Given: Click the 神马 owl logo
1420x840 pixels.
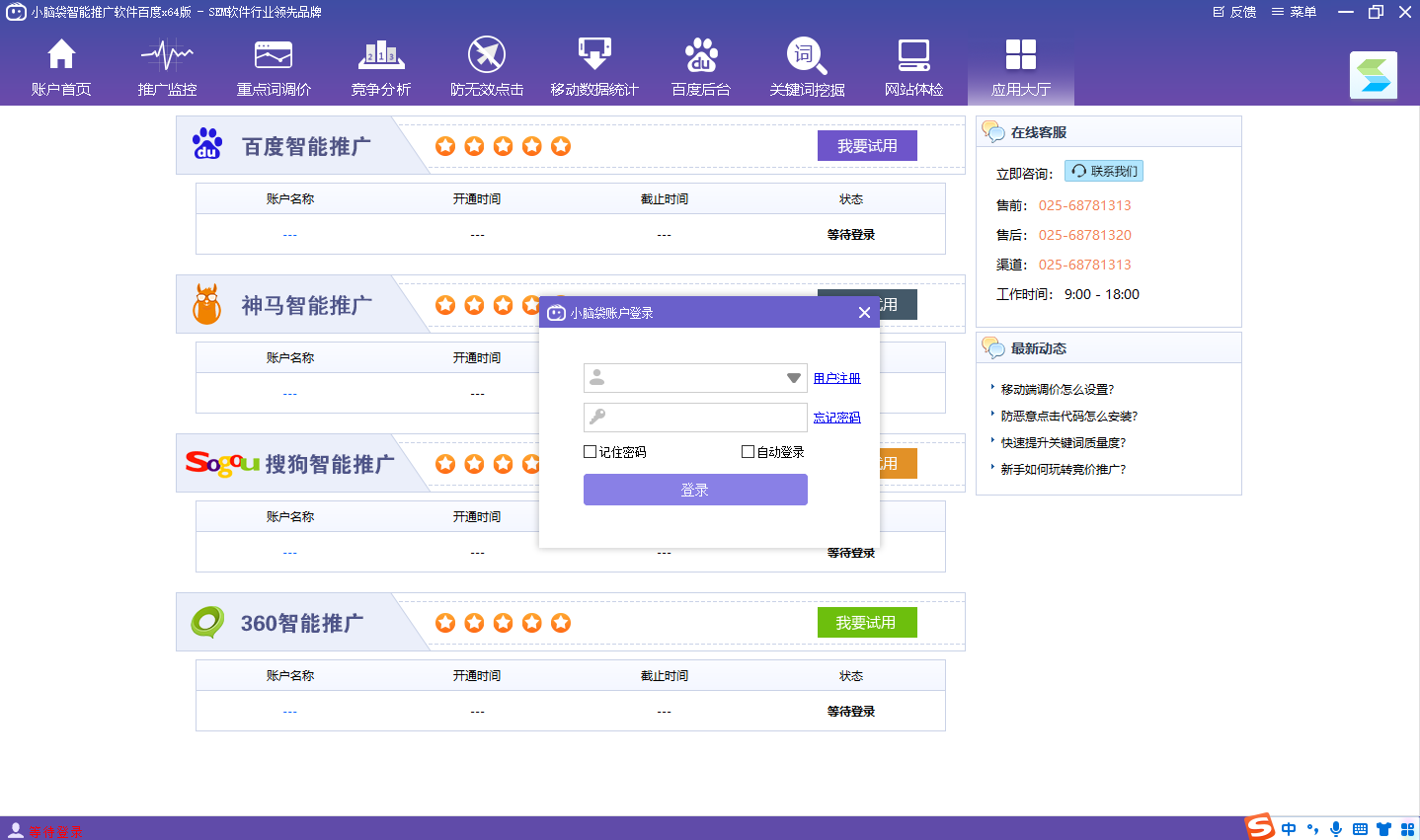Looking at the screenshot, I should click(206, 304).
